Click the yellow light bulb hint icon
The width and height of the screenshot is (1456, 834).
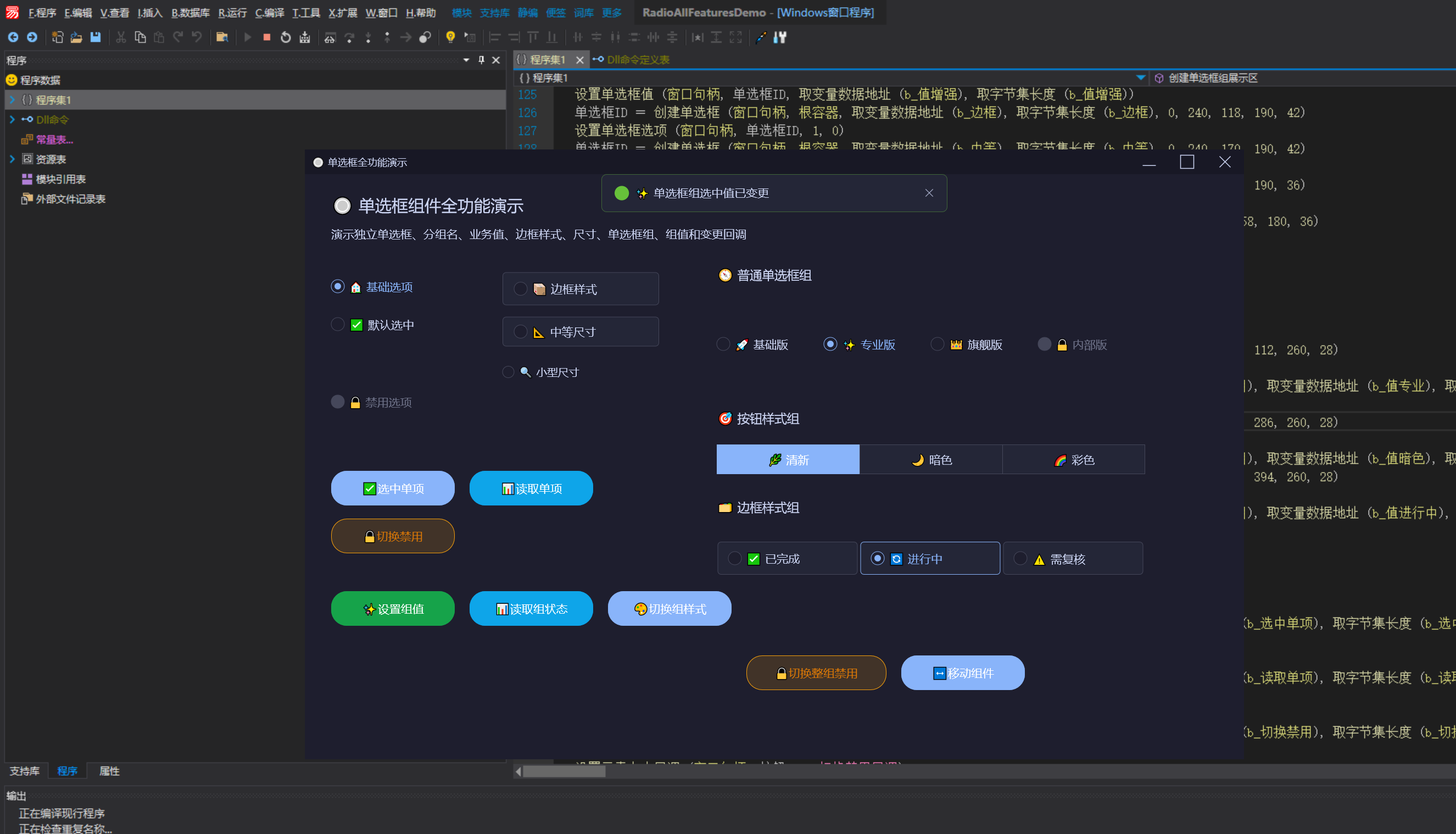[450, 37]
